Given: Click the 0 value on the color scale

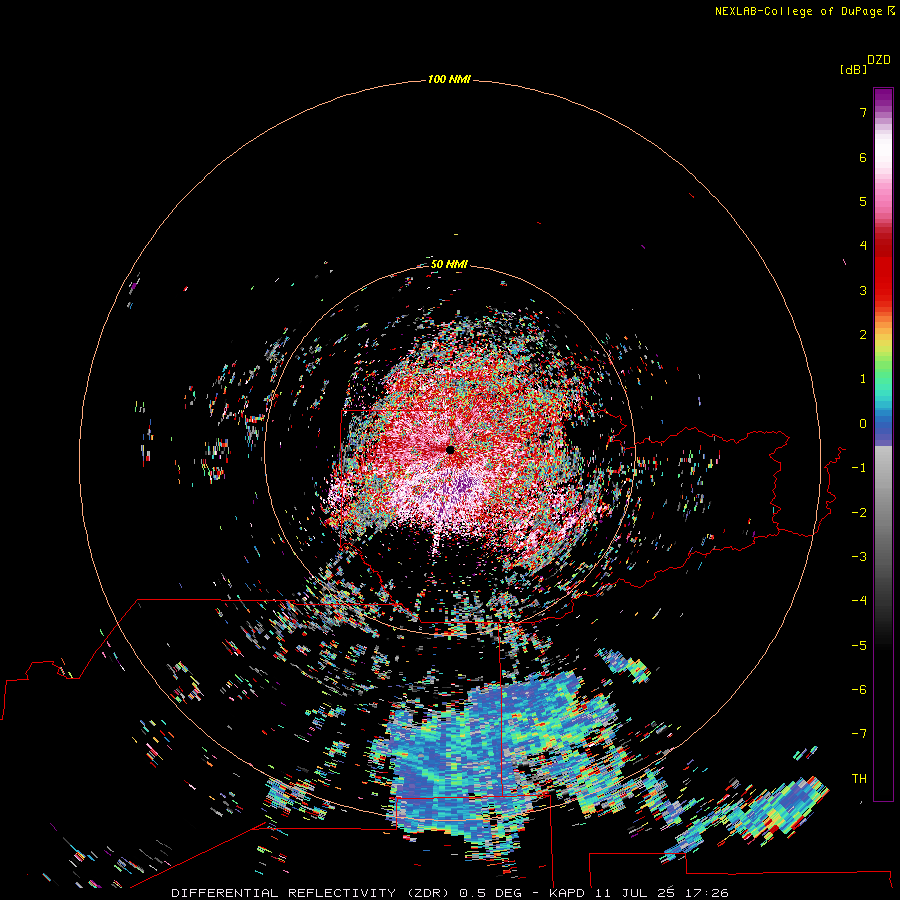Looking at the screenshot, I should pos(863,424).
